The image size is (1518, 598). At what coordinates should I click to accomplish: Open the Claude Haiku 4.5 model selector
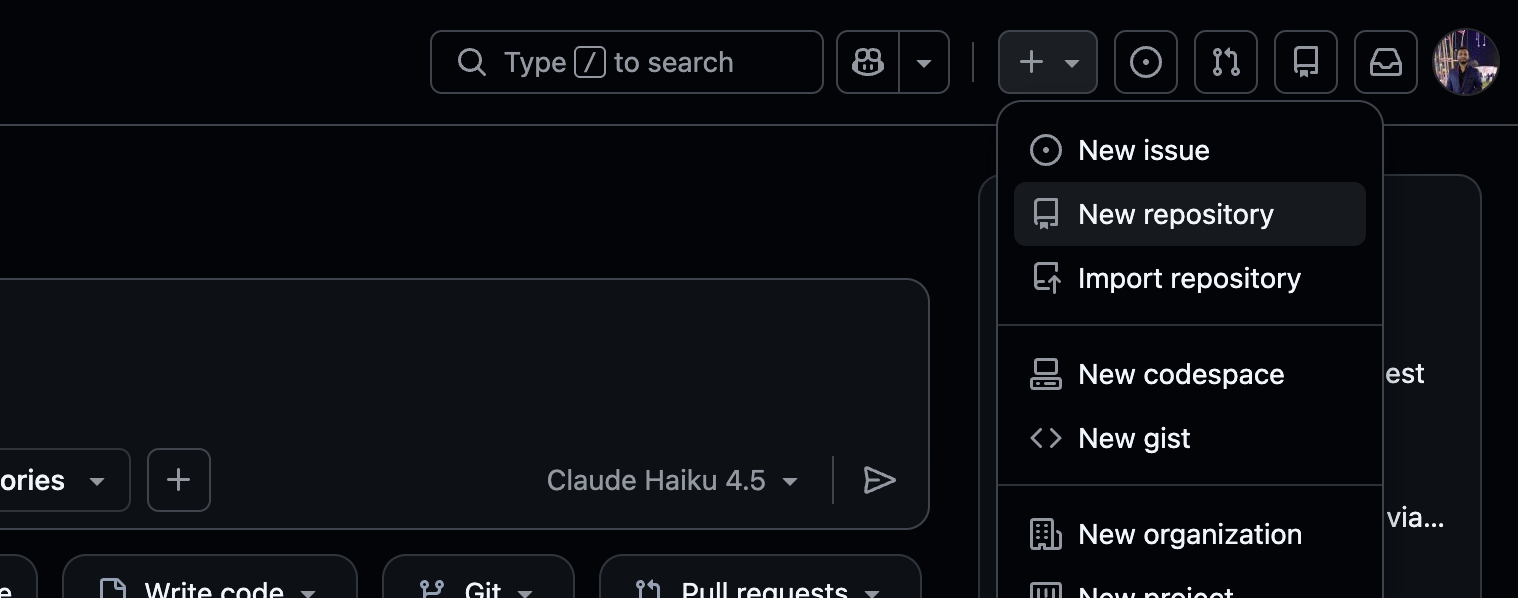click(x=672, y=480)
